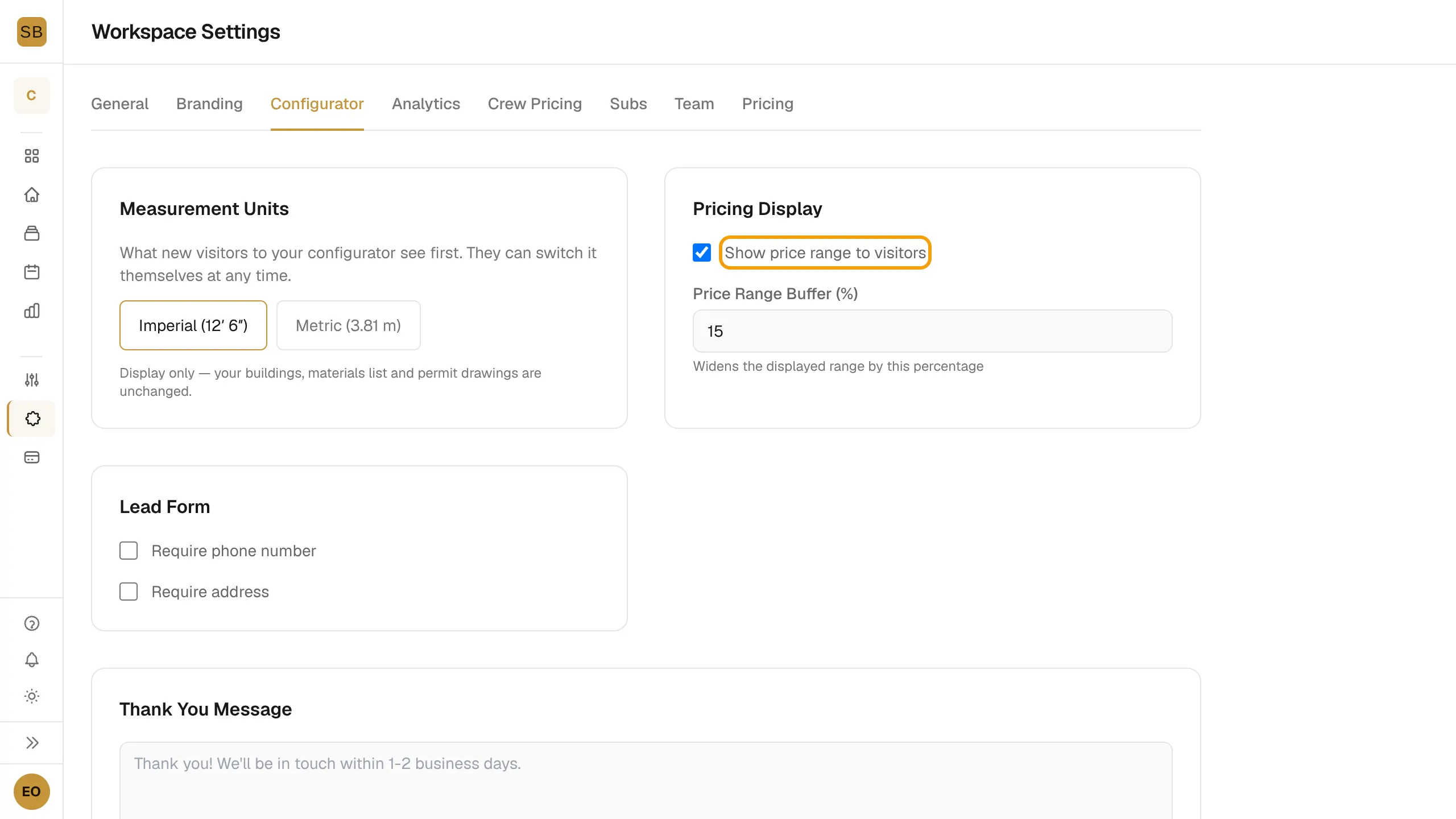
Task: Open the inventory box icon
Action: [x=32, y=233]
